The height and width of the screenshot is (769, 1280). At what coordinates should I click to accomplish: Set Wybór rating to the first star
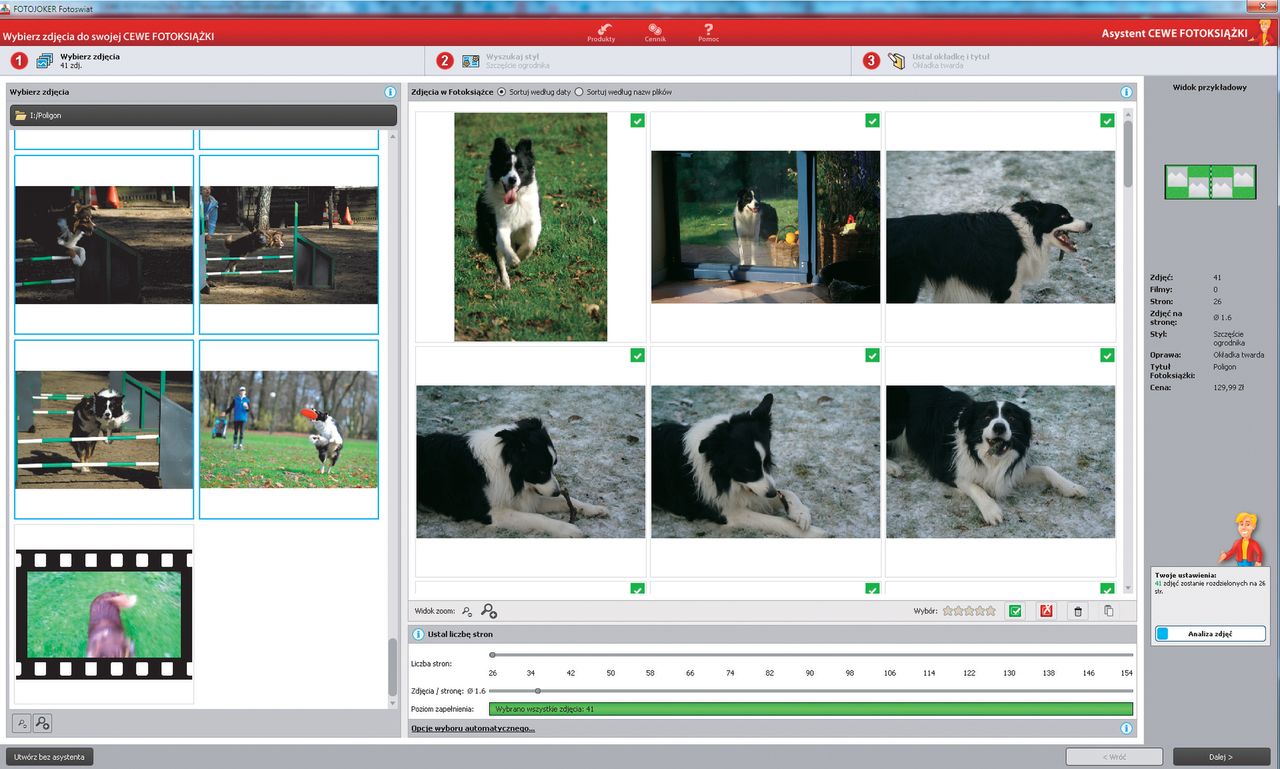tap(948, 611)
